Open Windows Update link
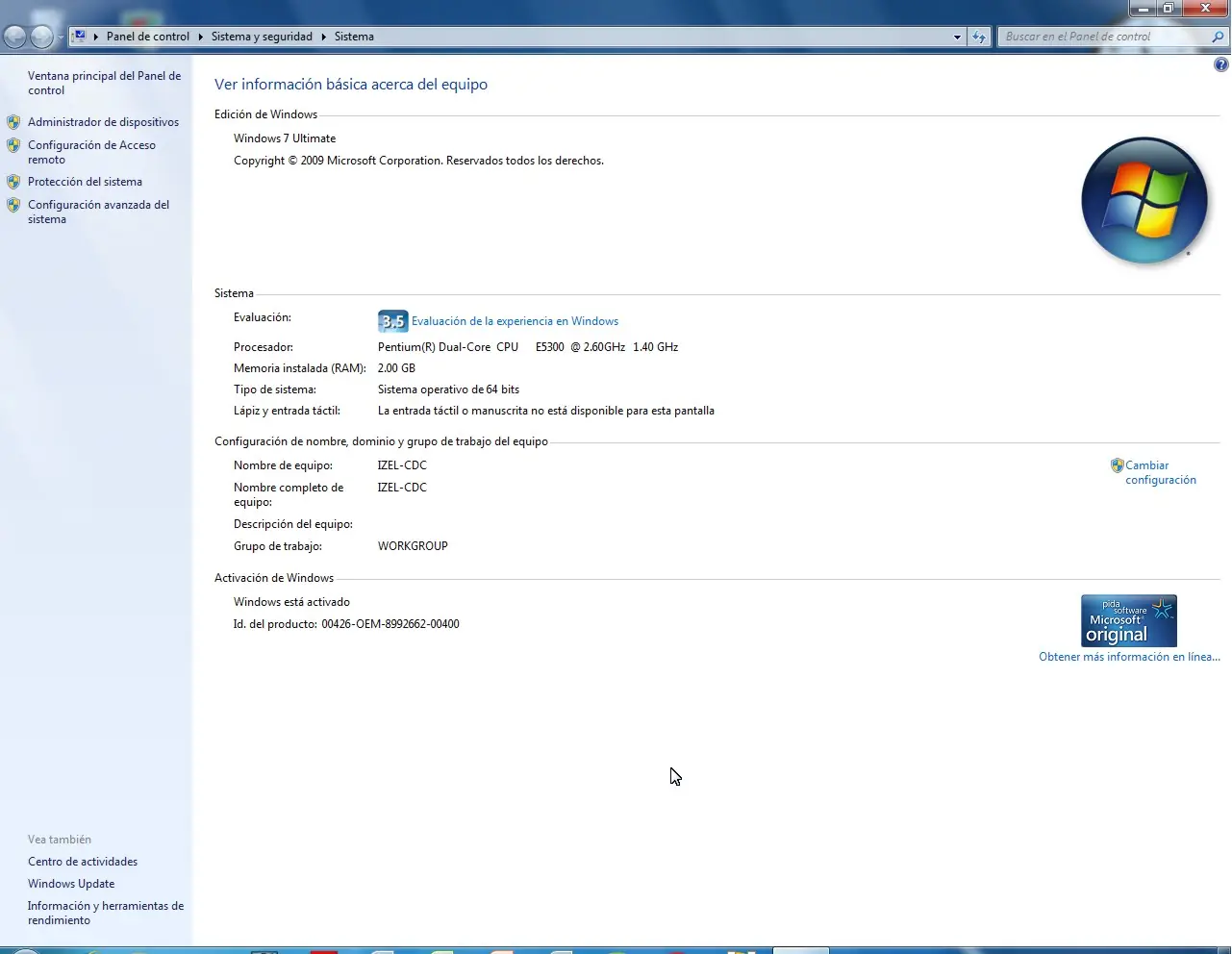The height and width of the screenshot is (954, 1232). point(71,884)
